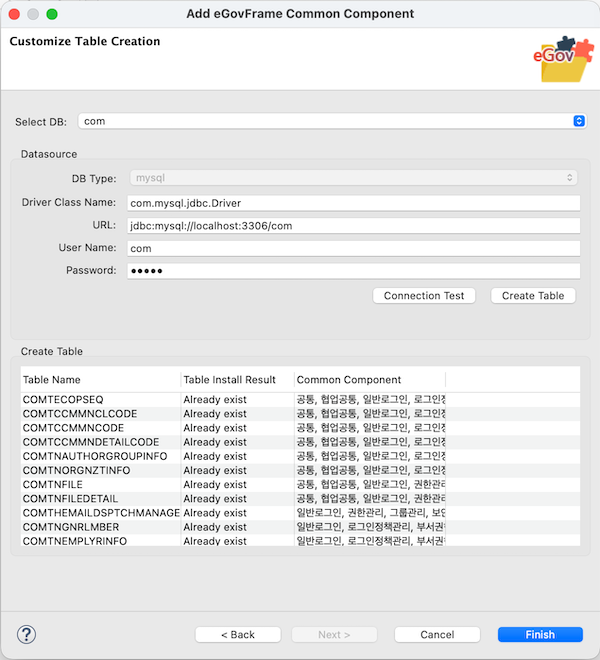The height and width of the screenshot is (660, 600).
Task: Click the Password field
Action: (353, 271)
